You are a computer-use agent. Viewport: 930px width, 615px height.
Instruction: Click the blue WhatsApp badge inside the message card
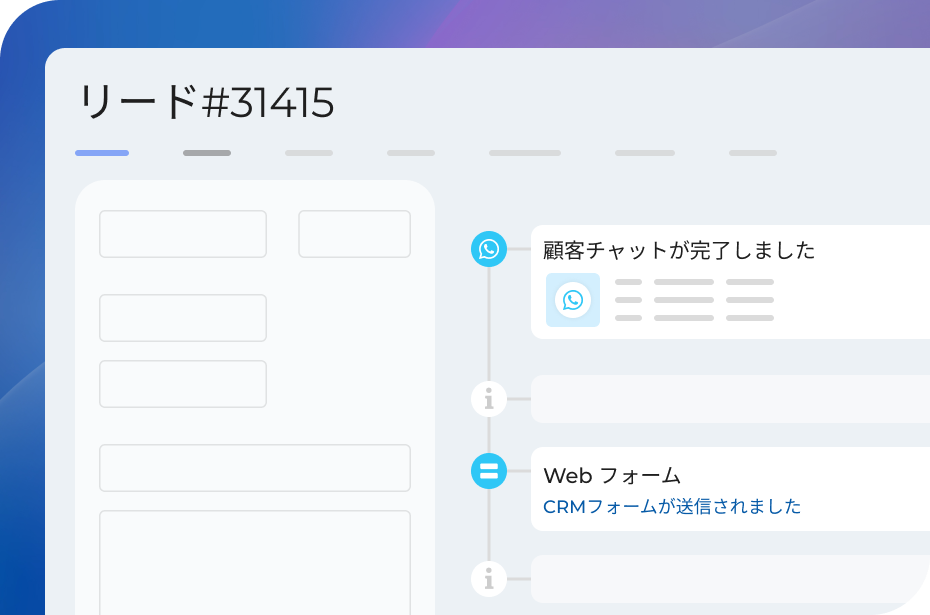coord(572,298)
